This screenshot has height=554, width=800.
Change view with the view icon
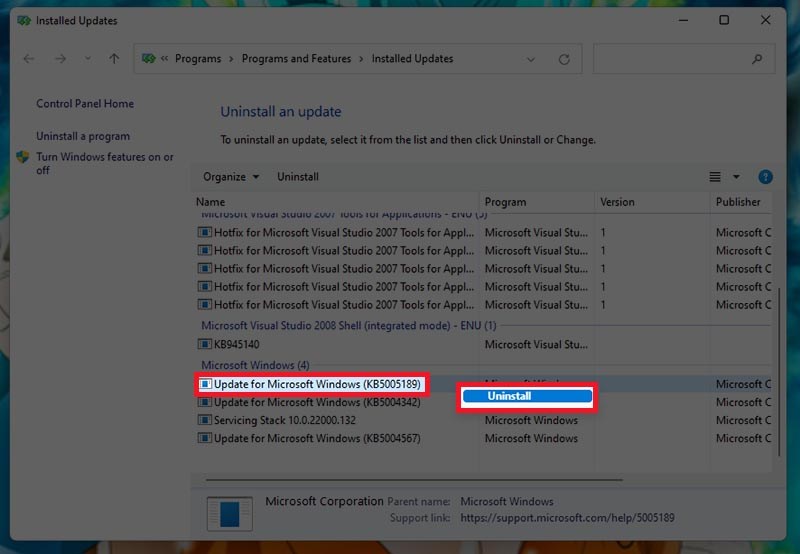tap(715, 177)
